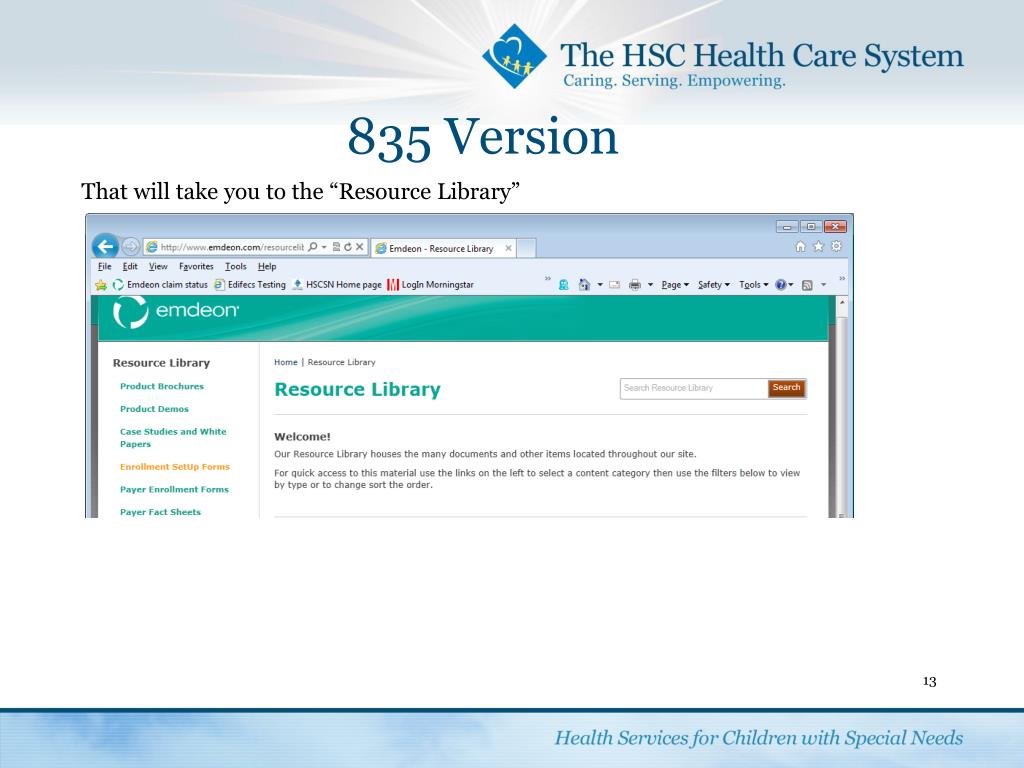Expand address bar autocomplete dropdown arrow

pos(324,247)
